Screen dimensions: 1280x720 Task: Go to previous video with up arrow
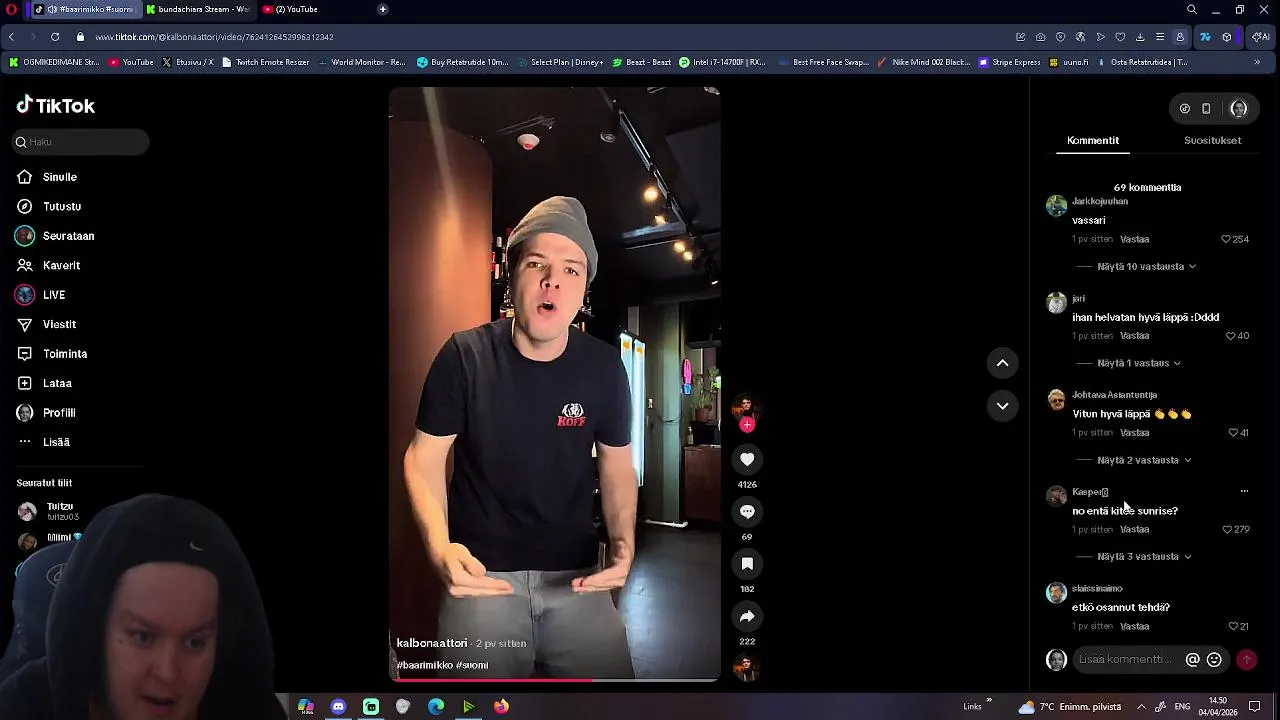point(1002,363)
